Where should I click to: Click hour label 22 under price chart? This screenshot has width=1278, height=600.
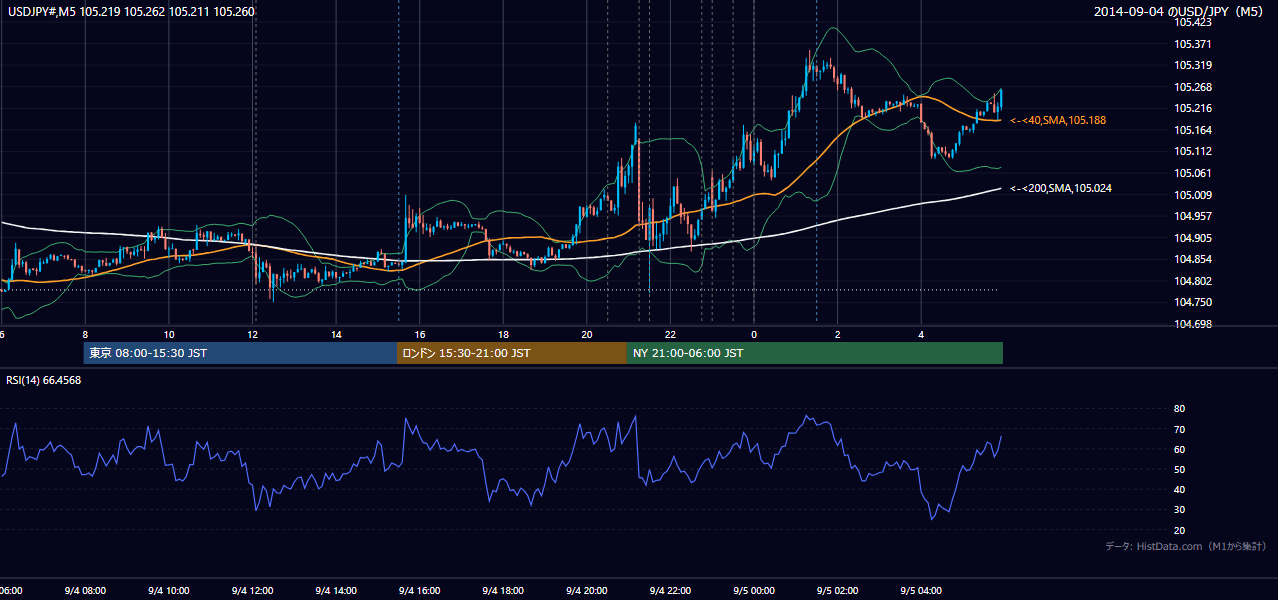[x=671, y=334]
